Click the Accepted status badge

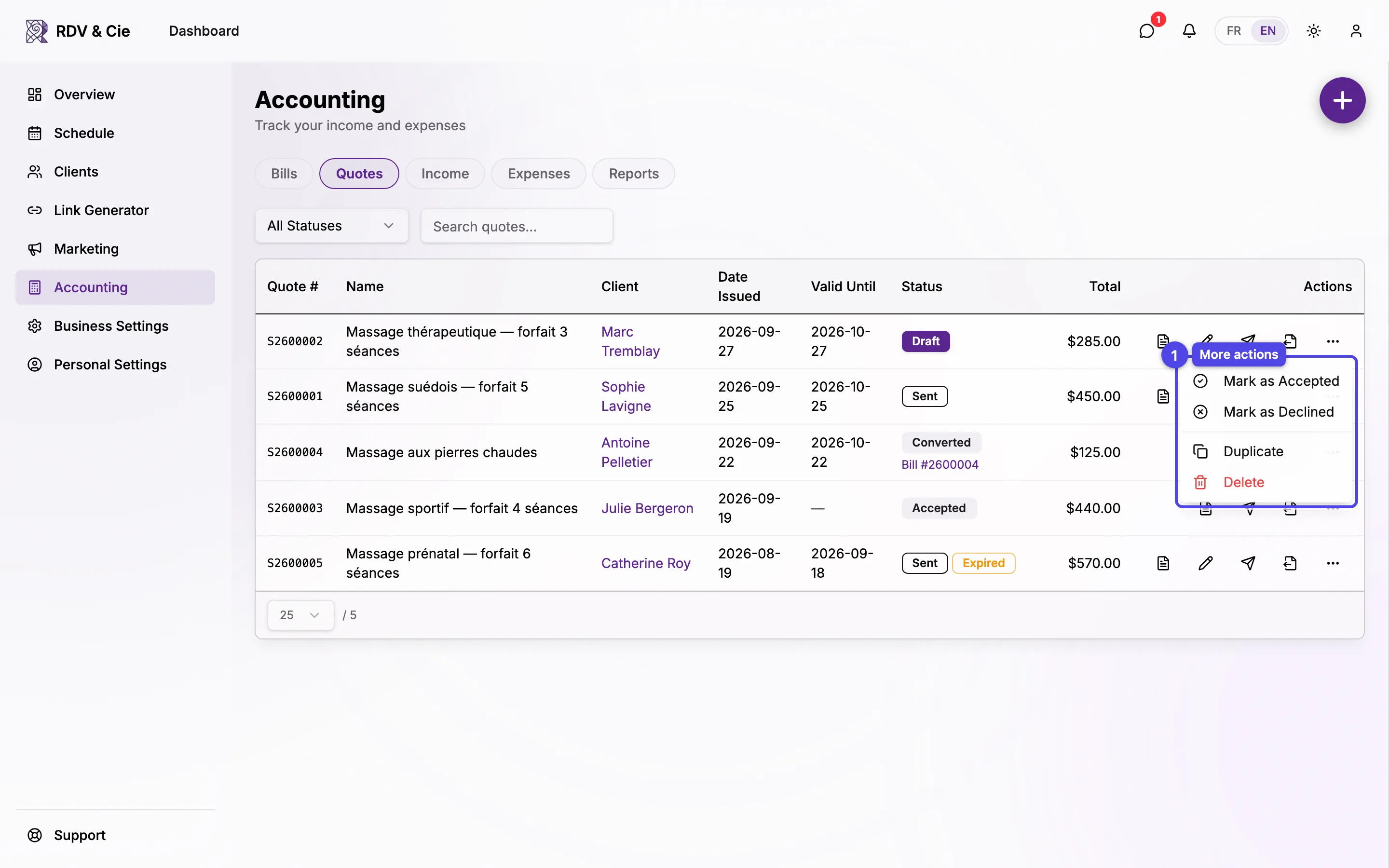click(939, 508)
